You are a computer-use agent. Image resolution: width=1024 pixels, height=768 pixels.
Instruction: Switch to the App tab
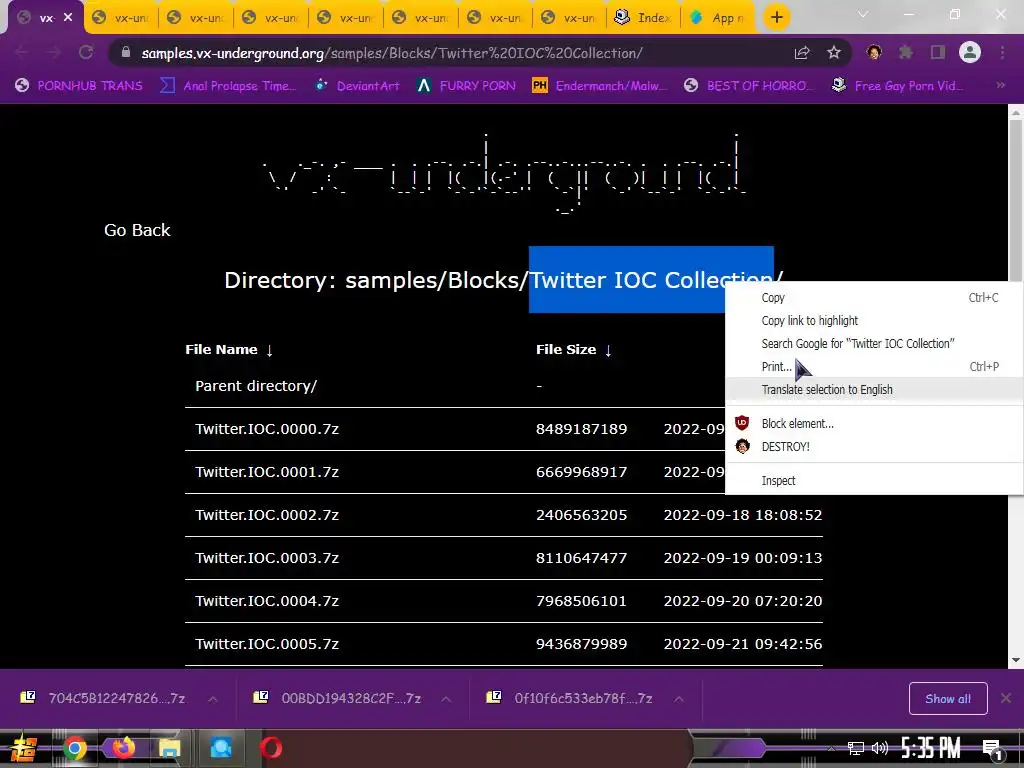pyautogui.click(x=718, y=18)
